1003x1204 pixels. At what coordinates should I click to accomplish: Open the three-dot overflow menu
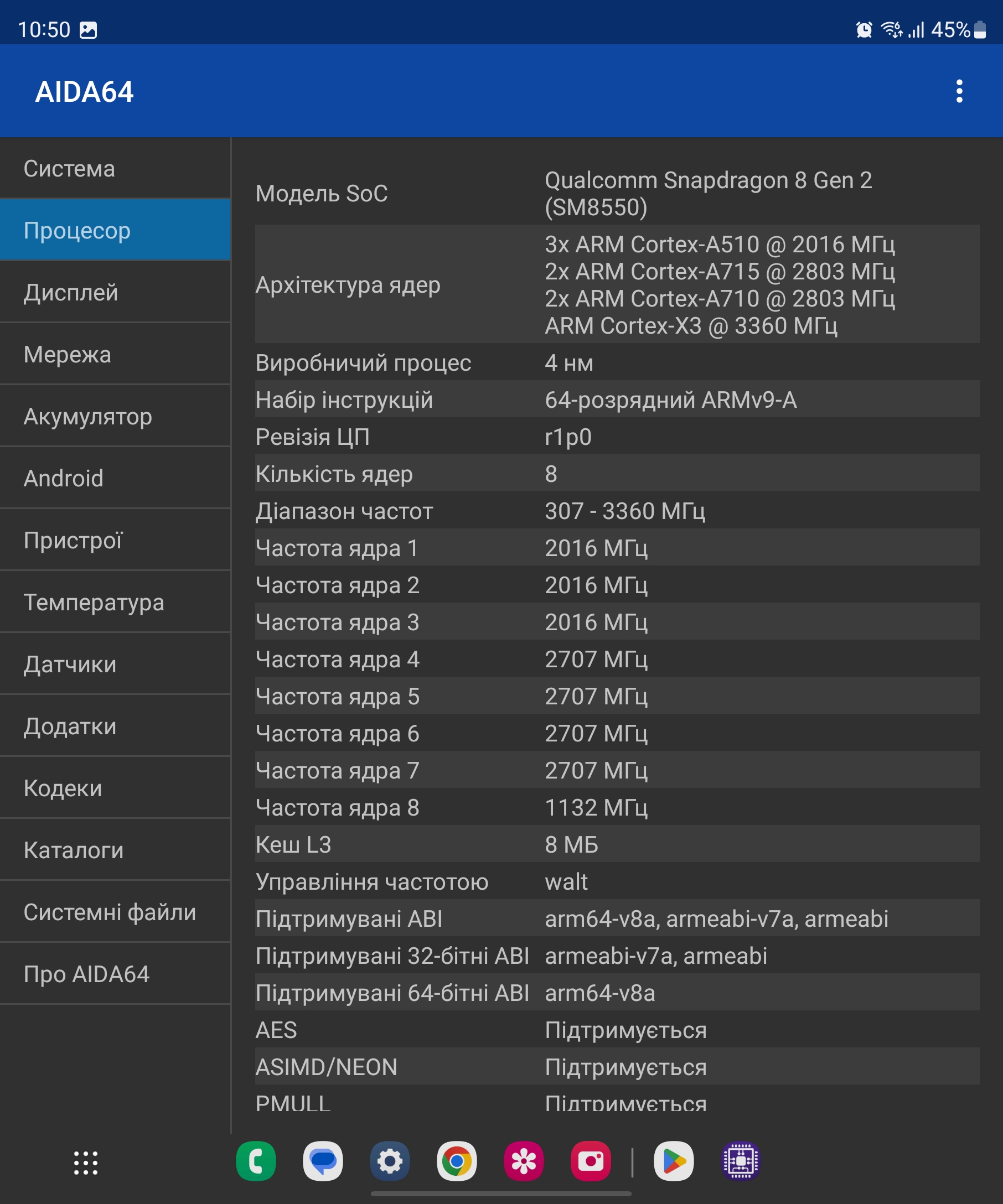(x=959, y=91)
